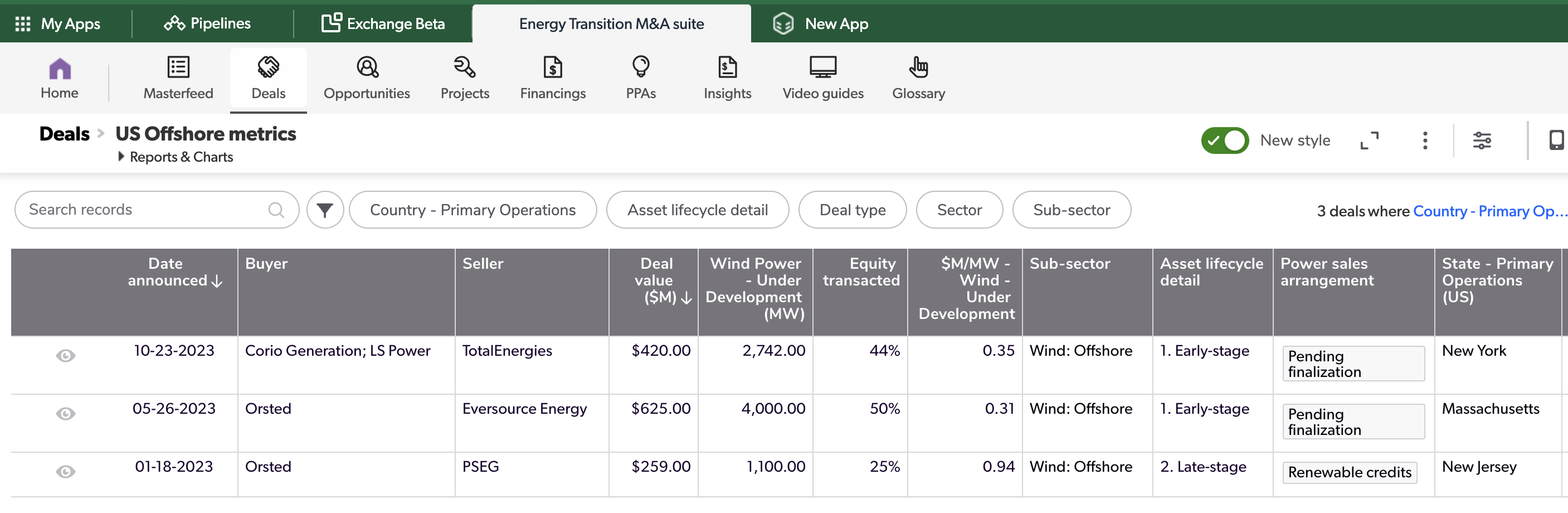Open the Deal type filter dropdown
The height and width of the screenshot is (513, 1568).
point(851,210)
